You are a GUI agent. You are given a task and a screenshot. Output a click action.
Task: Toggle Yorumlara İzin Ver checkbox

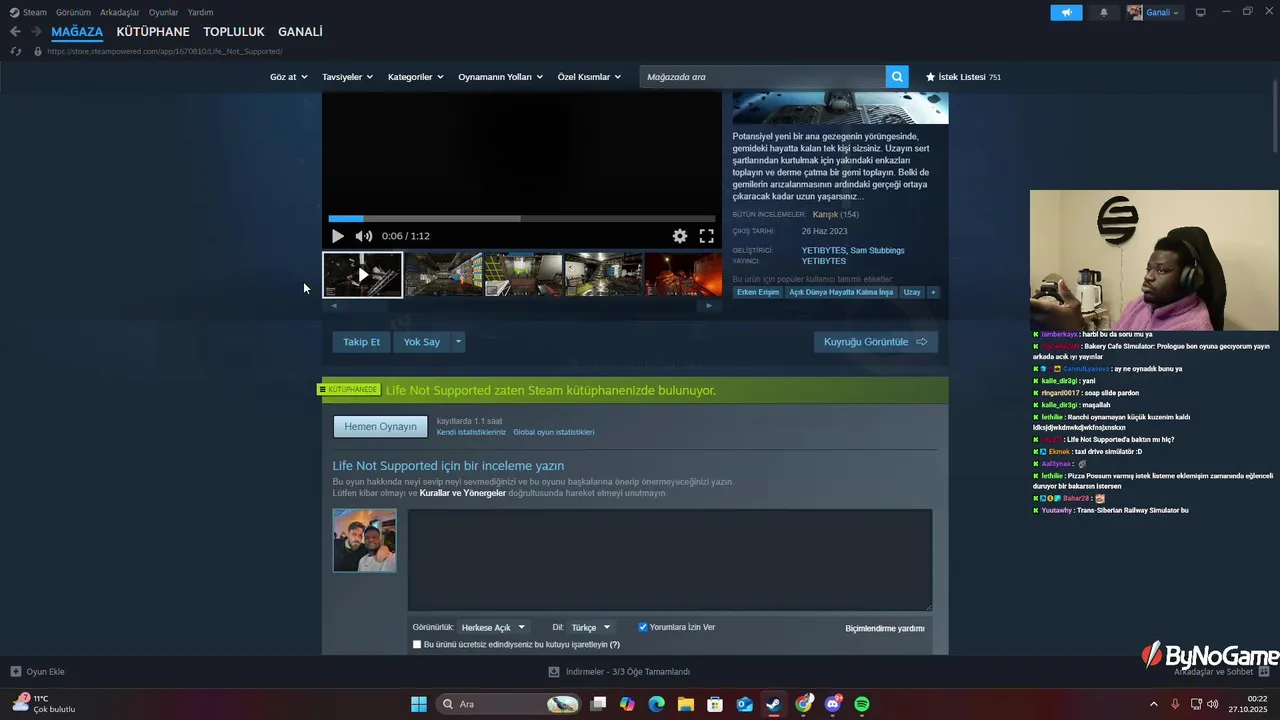(x=643, y=627)
